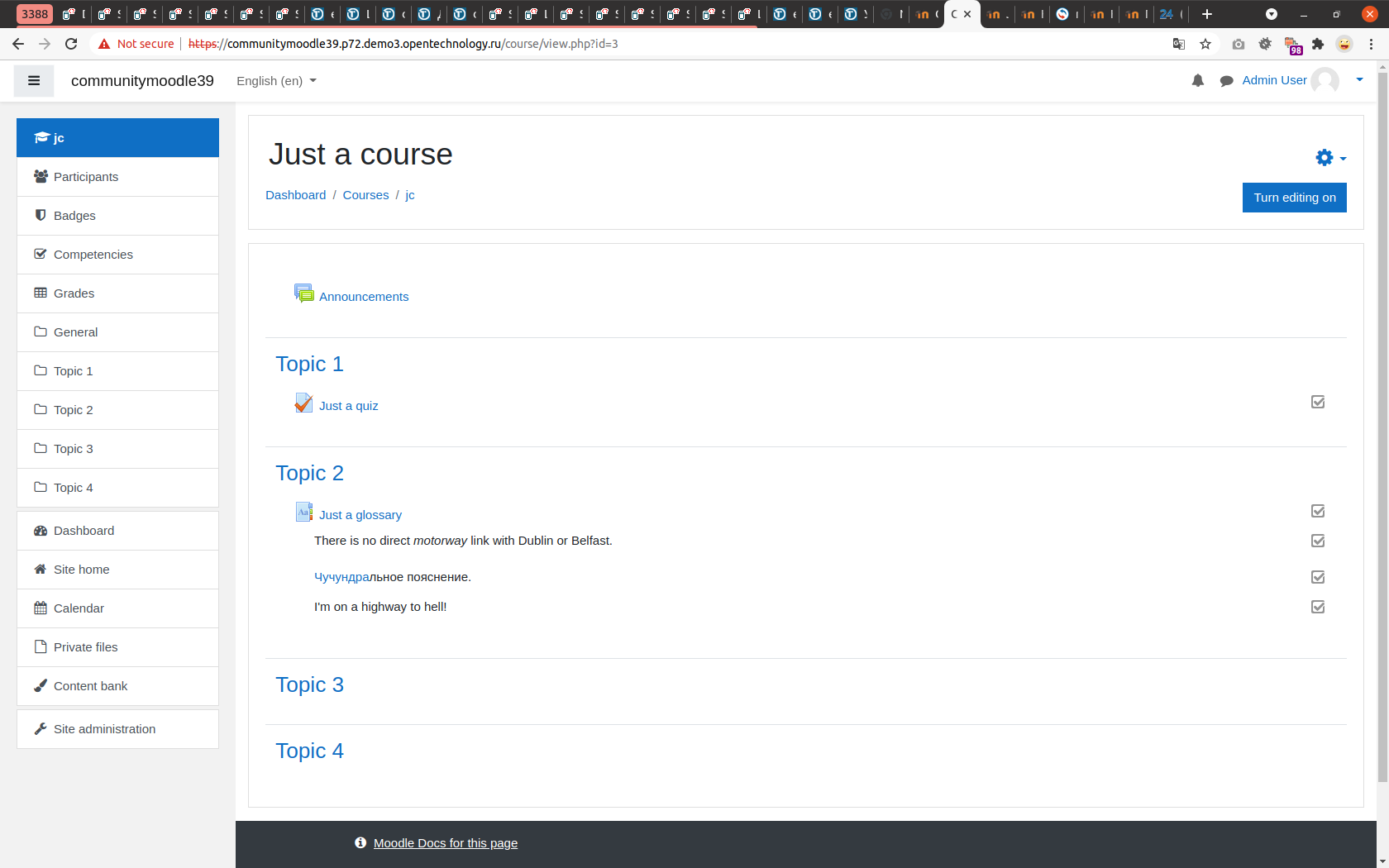The height and width of the screenshot is (868, 1389).
Task: Open the Just a glossary link
Action: (x=360, y=515)
